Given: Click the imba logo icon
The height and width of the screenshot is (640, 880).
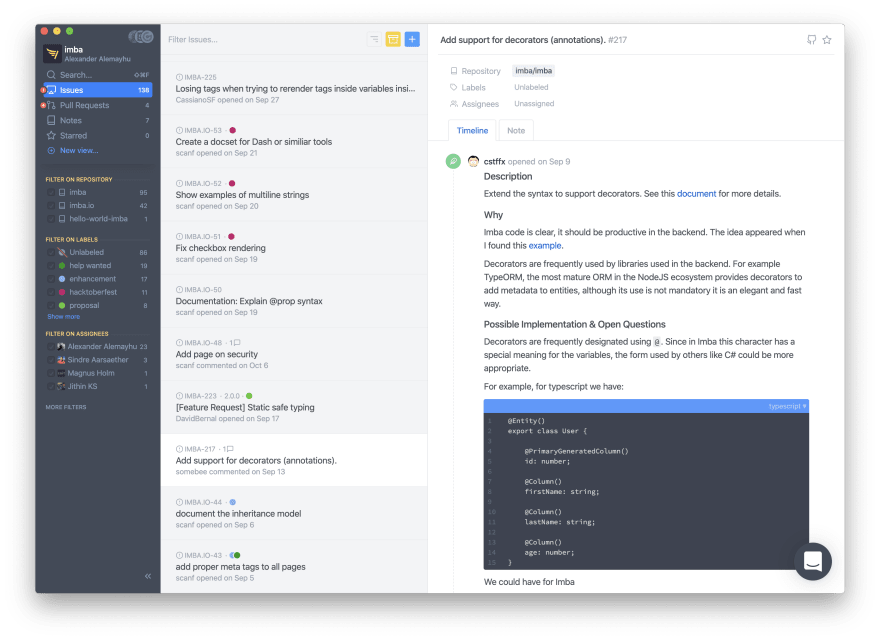Looking at the screenshot, I should click(x=53, y=54).
